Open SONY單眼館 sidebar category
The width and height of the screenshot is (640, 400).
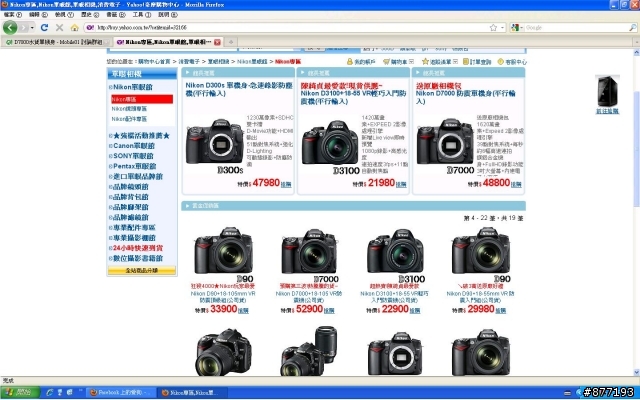(133, 156)
